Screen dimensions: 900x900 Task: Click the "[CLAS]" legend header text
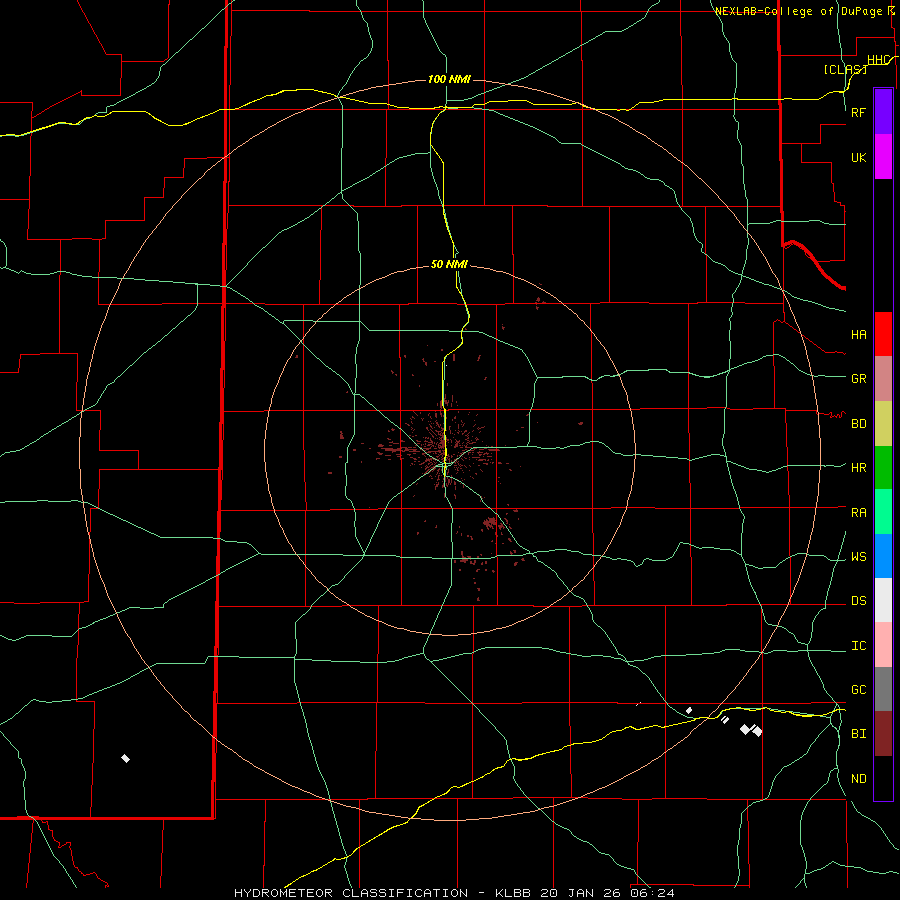[845, 69]
